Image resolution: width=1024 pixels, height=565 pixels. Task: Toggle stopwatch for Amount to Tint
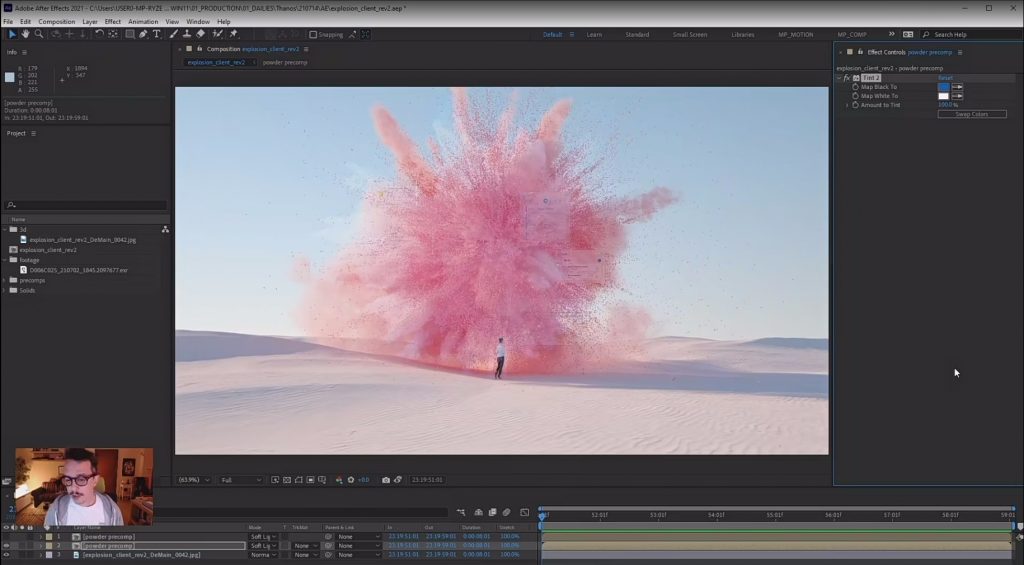tap(855, 105)
